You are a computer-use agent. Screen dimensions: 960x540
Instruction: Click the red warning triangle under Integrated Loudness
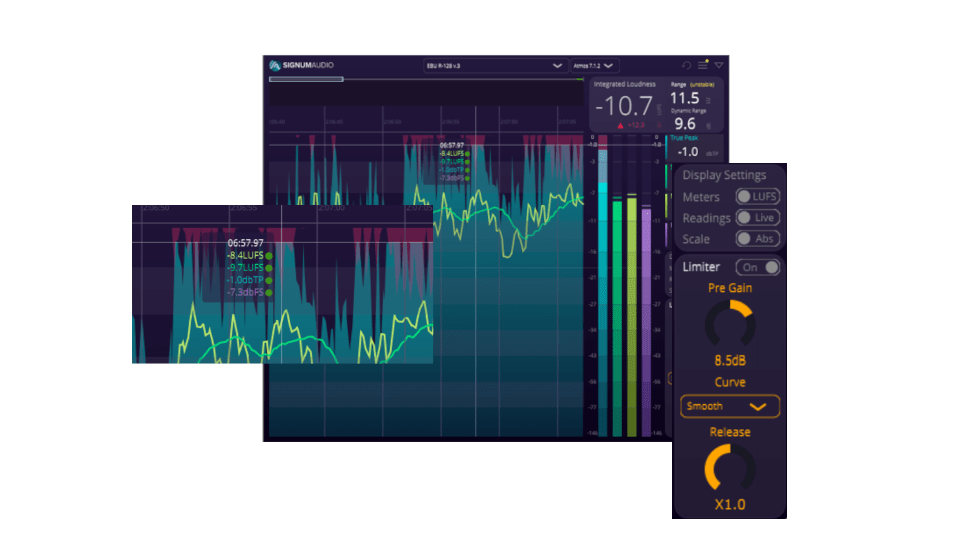point(620,126)
